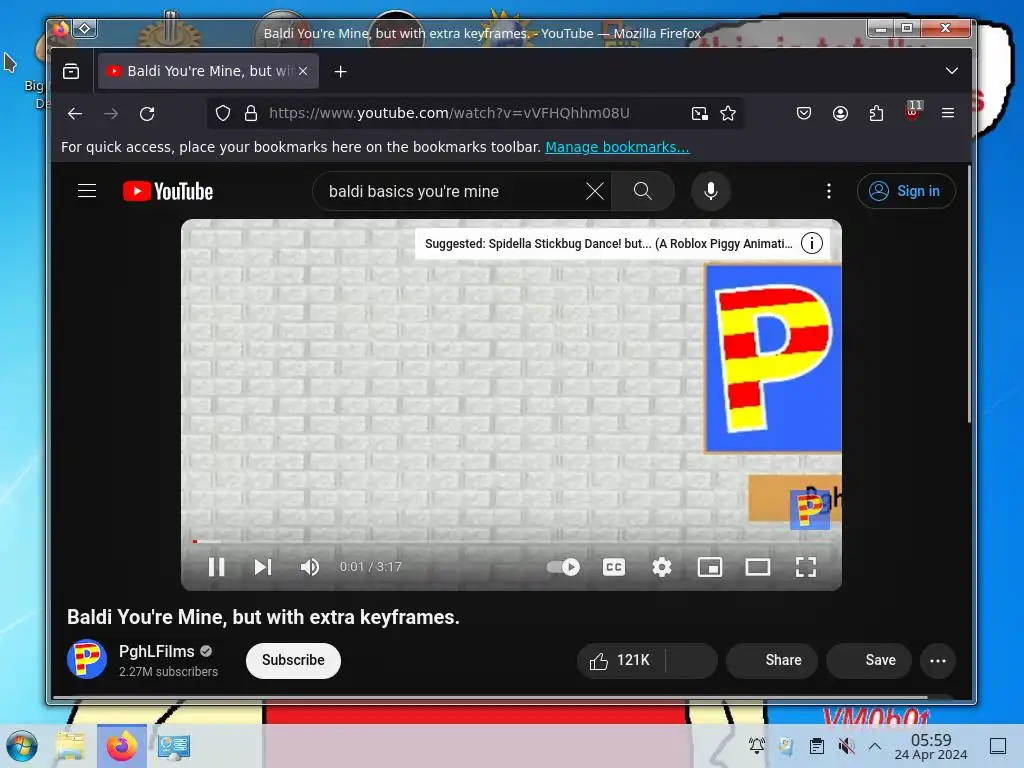Click the Sign in button
The width and height of the screenshot is (1024, 768).
pos(906,191)
